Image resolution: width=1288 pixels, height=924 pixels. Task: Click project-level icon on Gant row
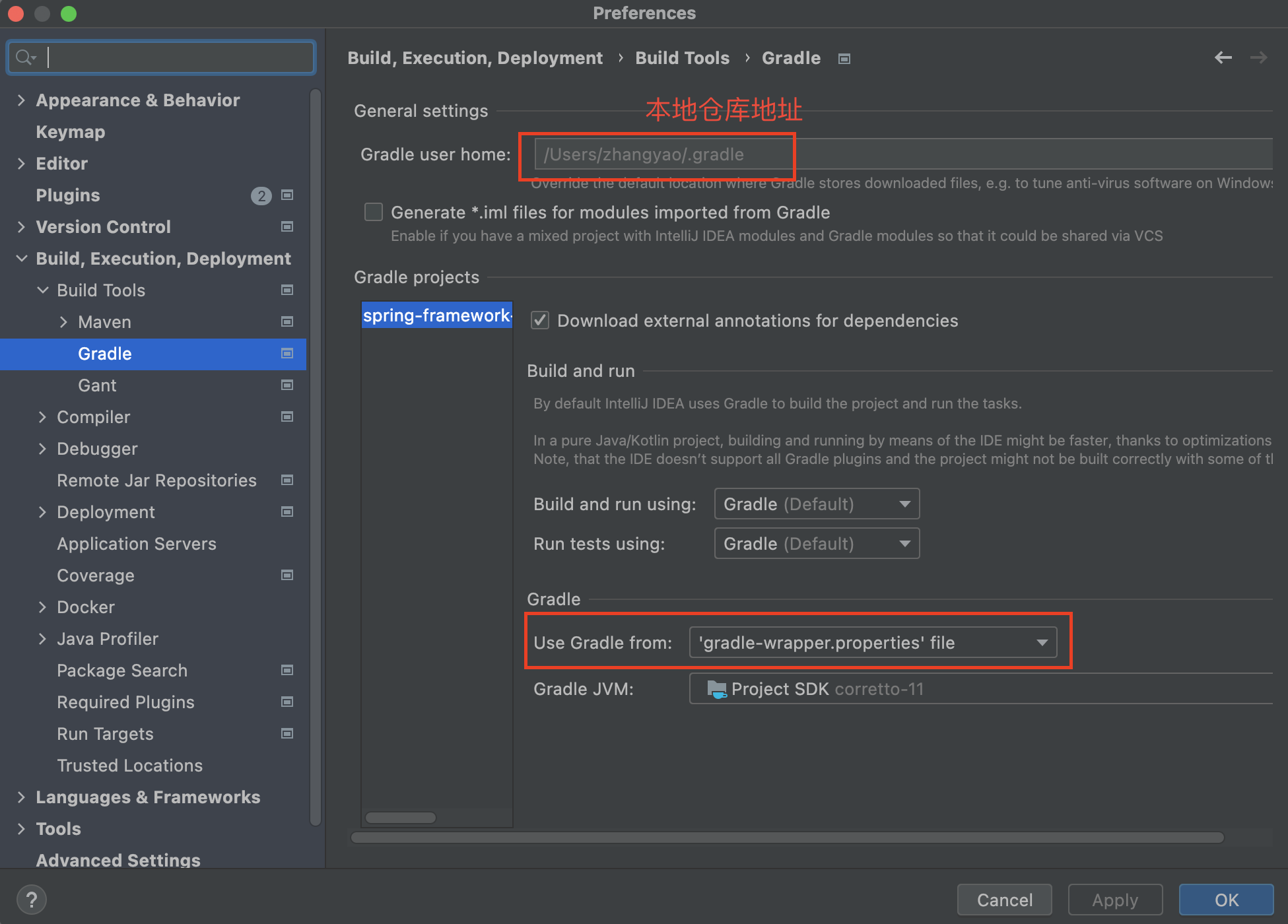coord(287,385)
